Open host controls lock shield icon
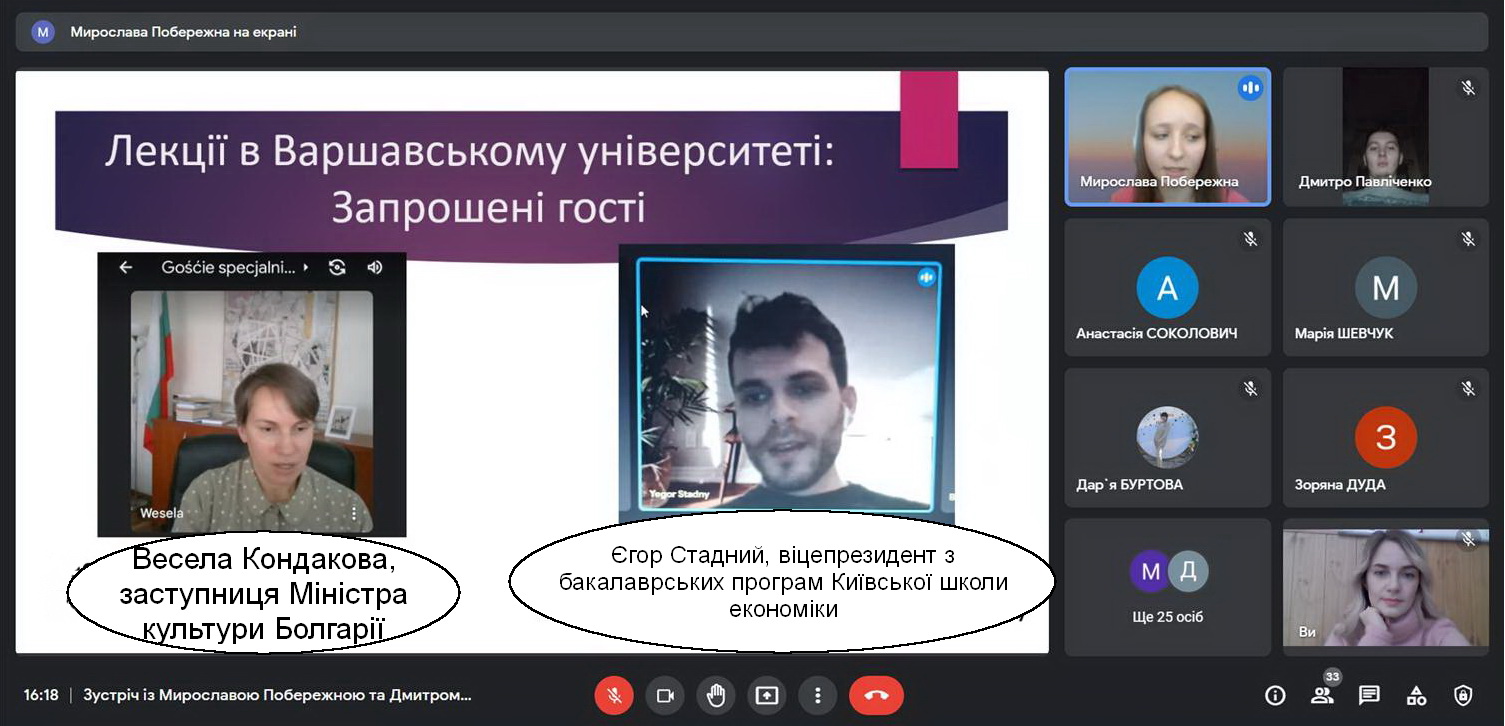Viewport: 1505px width, 726px height. pos(1463,695)
